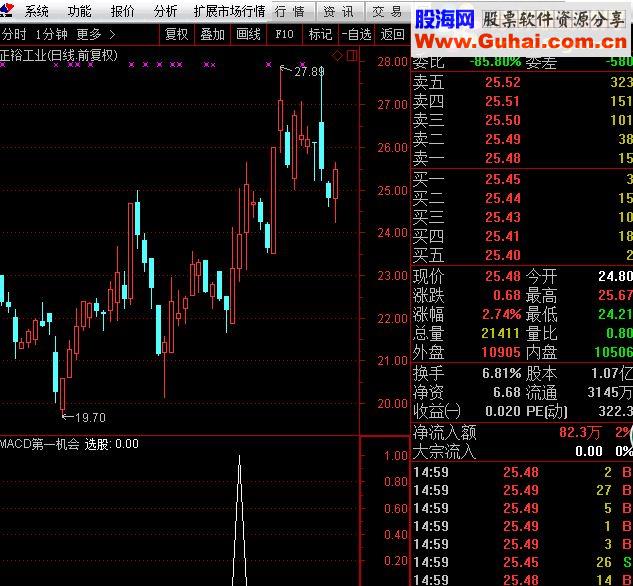Click the 28.00 price axis label
Image resolution: width=633 pixels, height=586 pixels.
click(392, 62)
